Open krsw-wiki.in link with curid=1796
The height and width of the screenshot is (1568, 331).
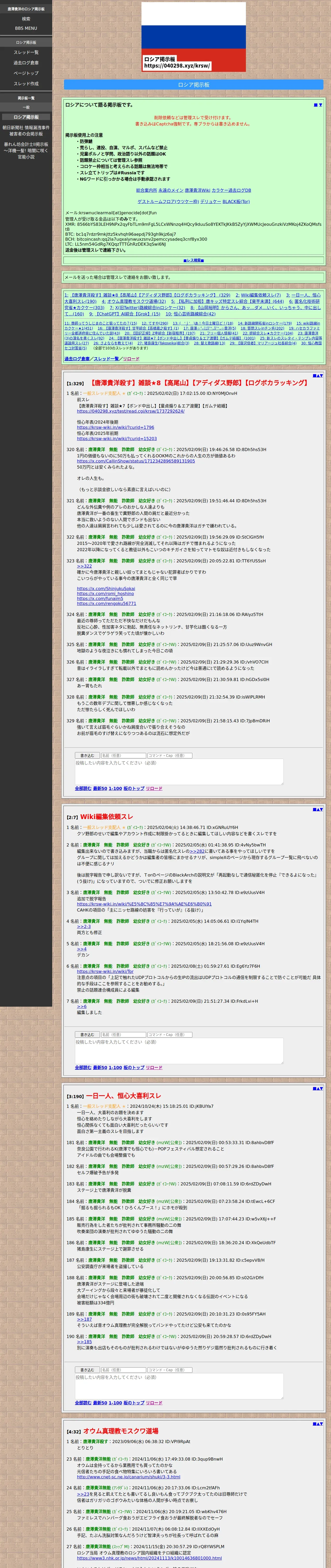[x=116, y=427]
